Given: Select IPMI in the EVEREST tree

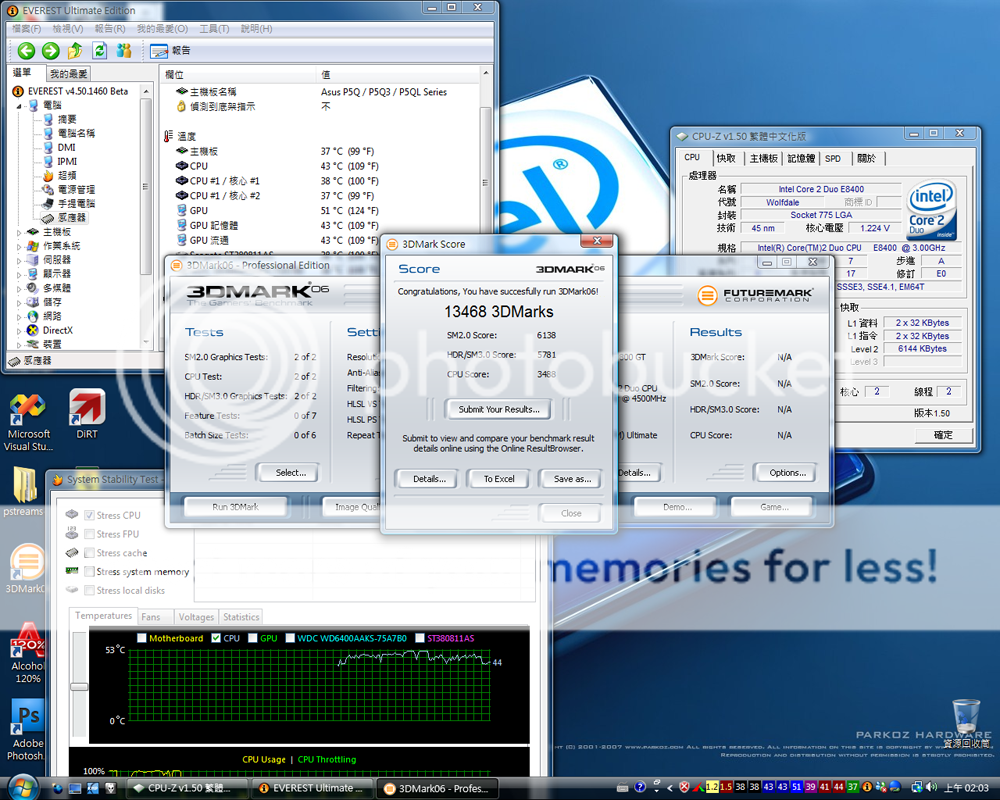Looking at the screenshot, I should (67, 161).
